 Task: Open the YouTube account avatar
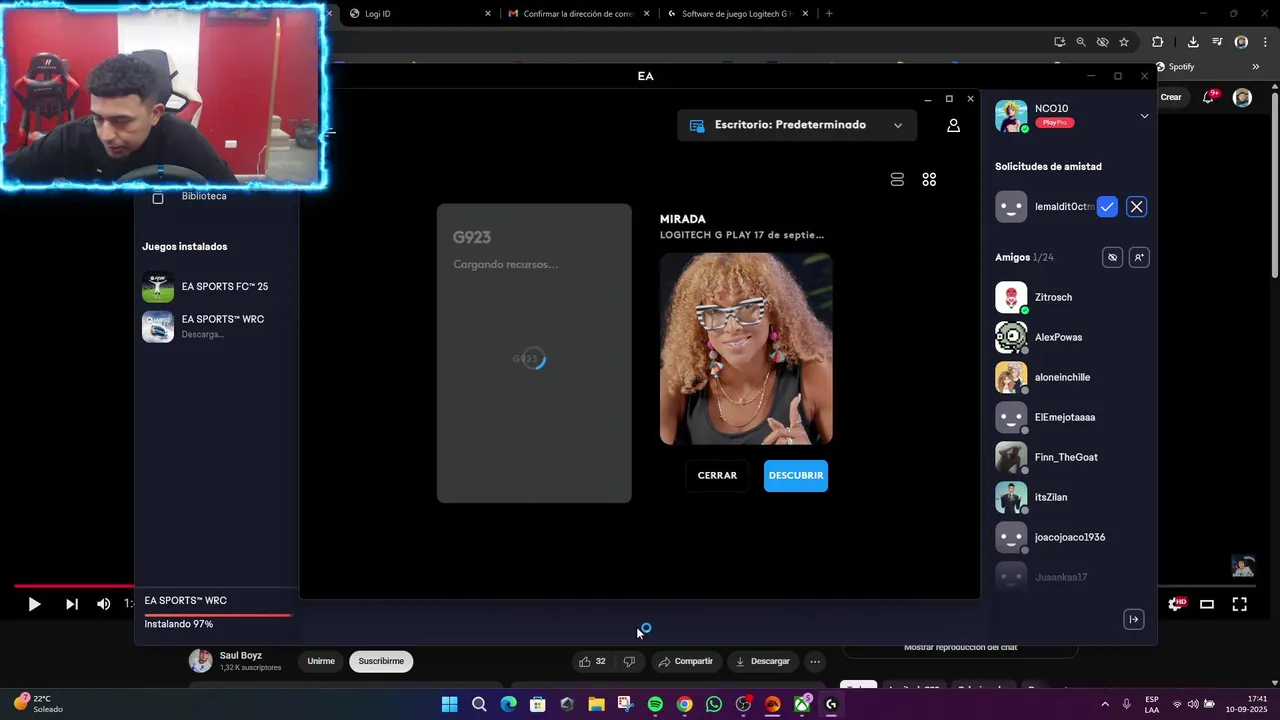coord(1242,97)
